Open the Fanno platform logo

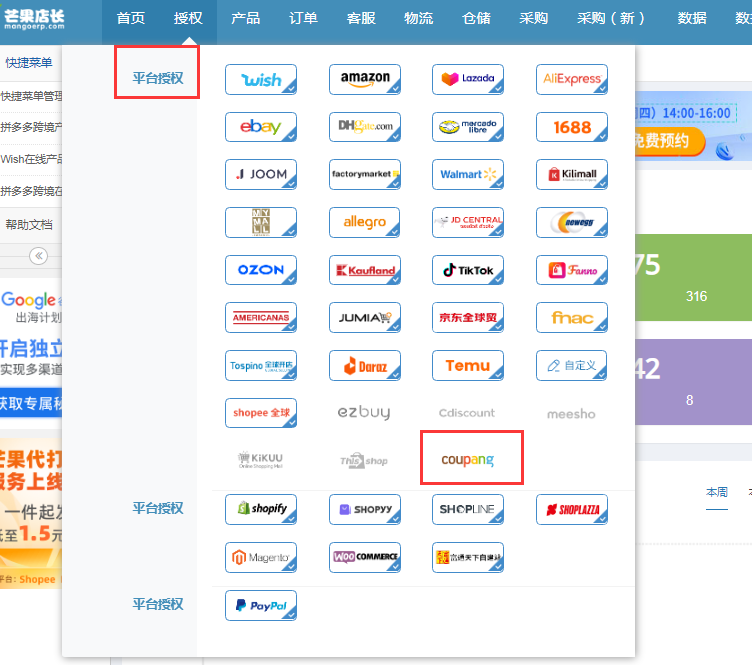[572, 270]
